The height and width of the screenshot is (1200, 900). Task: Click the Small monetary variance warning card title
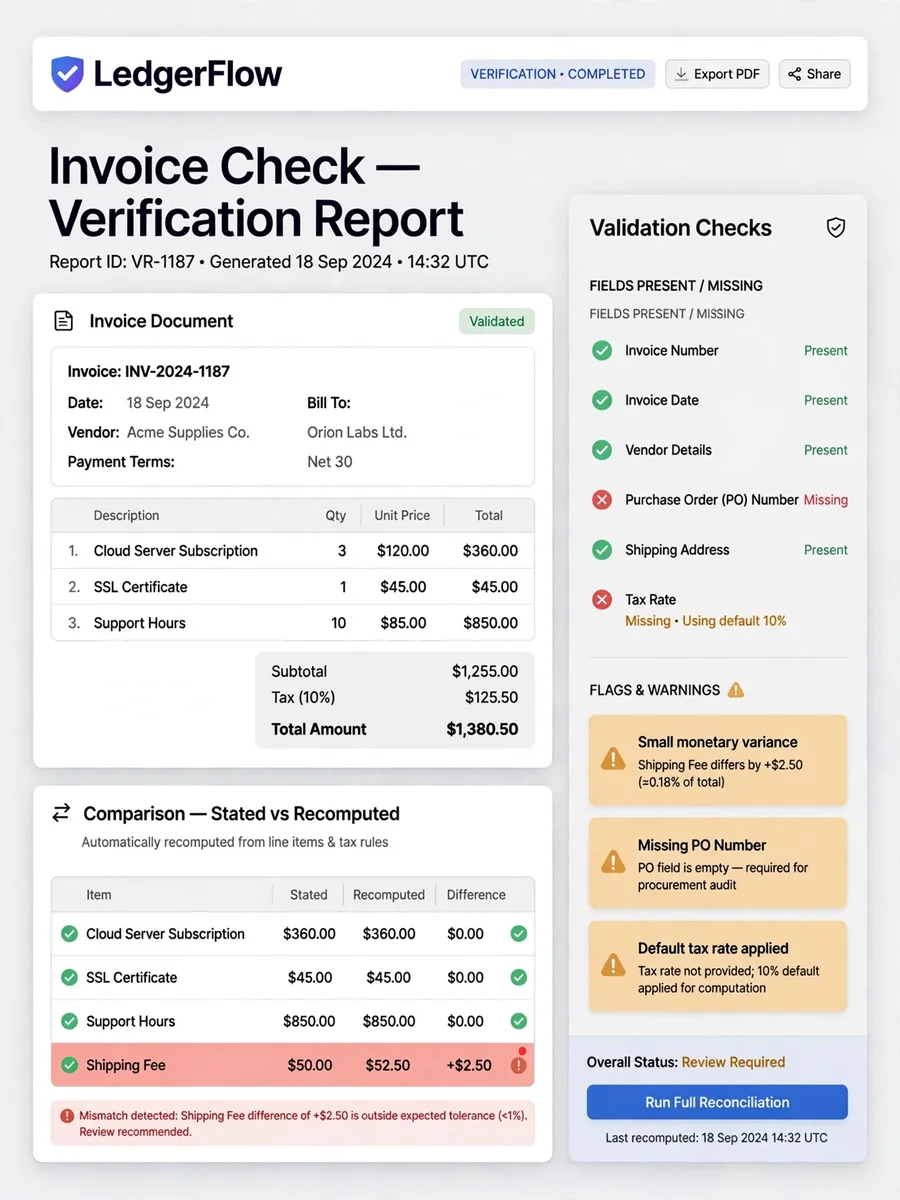click(x=718, y=742)
